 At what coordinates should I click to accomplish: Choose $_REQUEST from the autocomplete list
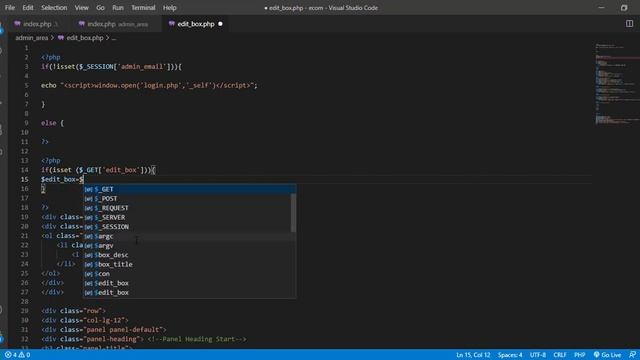[187, 208]
